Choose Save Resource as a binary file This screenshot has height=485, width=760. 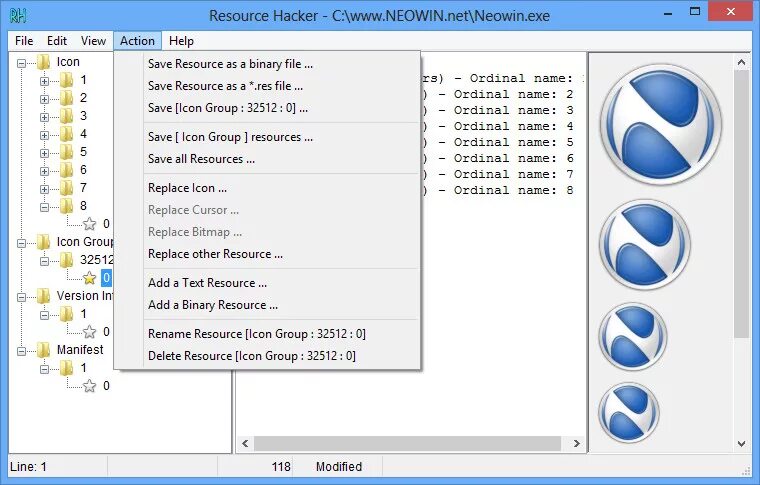(268, 64)
